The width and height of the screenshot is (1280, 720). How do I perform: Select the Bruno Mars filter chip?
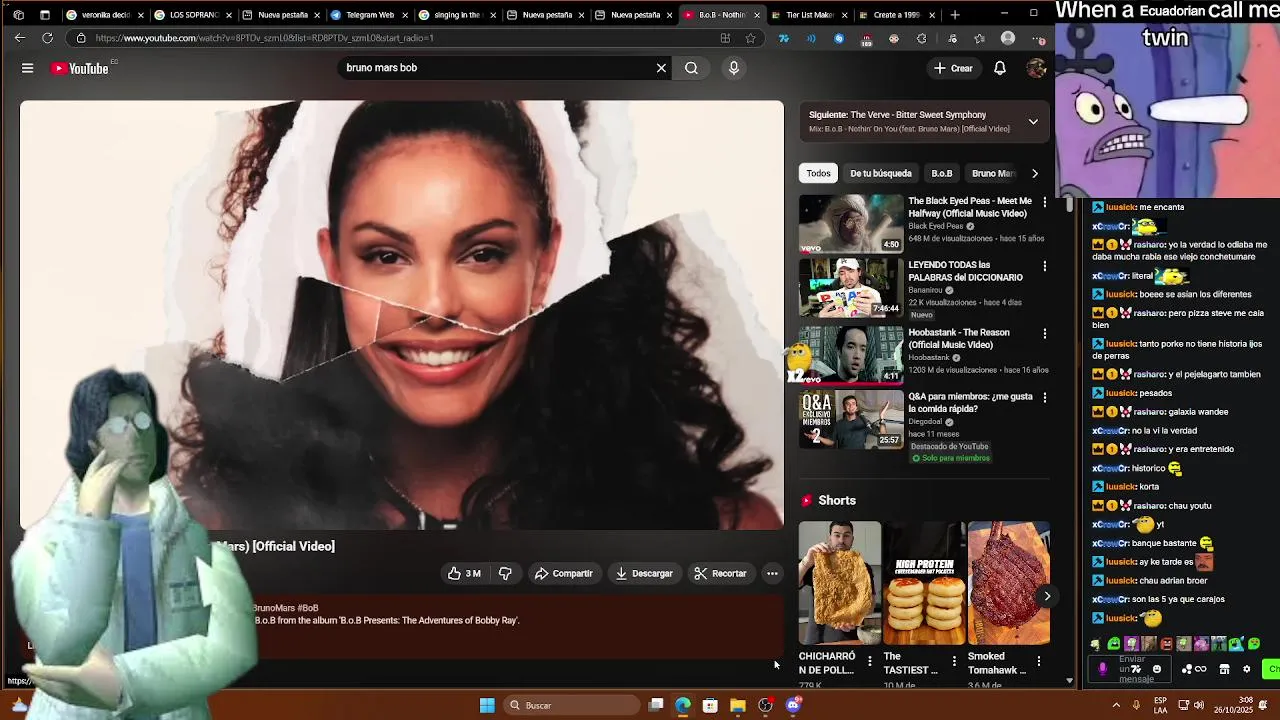tap(993, 173)
